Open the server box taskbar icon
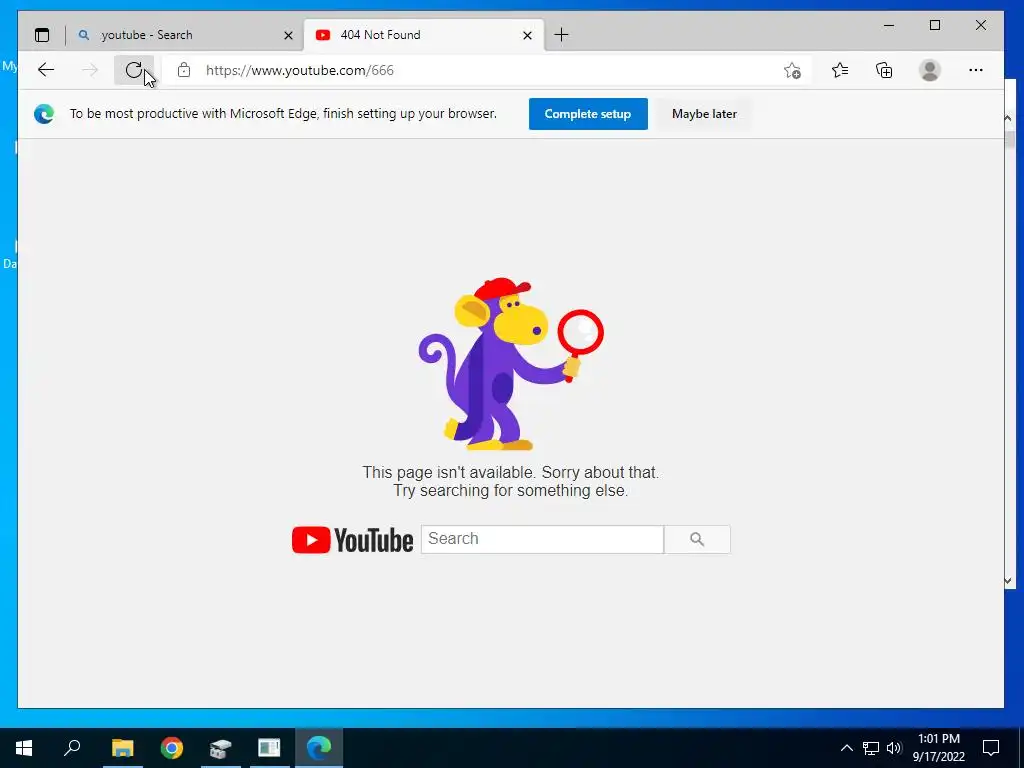This screenshot has width=1024, height=768. [x=221, y=748]
